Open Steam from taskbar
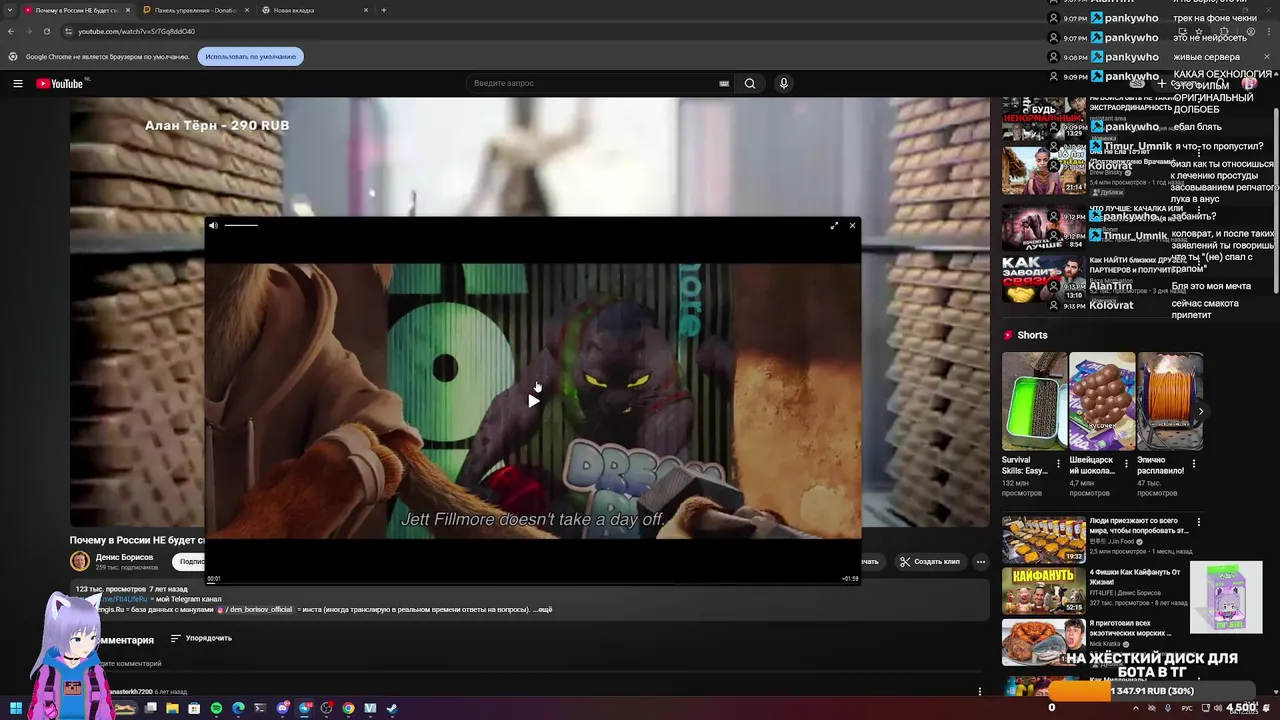The width and height of the screenshot is (1280, 720). click(x=392, y=708)
